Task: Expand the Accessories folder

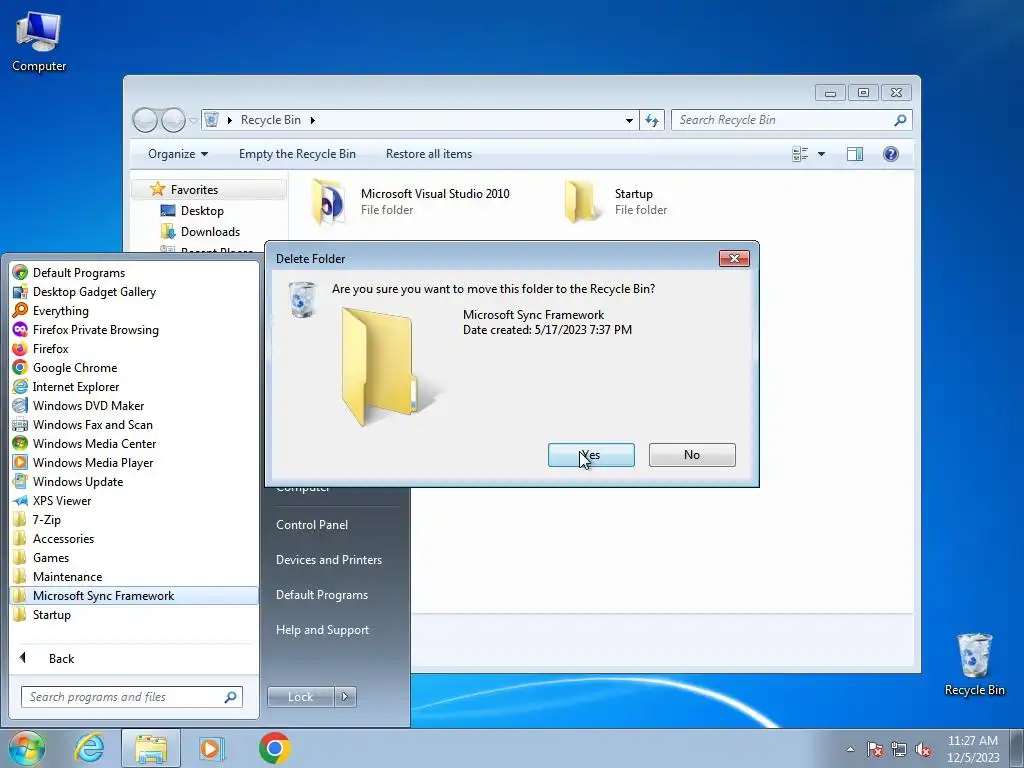Action: click(134, 539)
